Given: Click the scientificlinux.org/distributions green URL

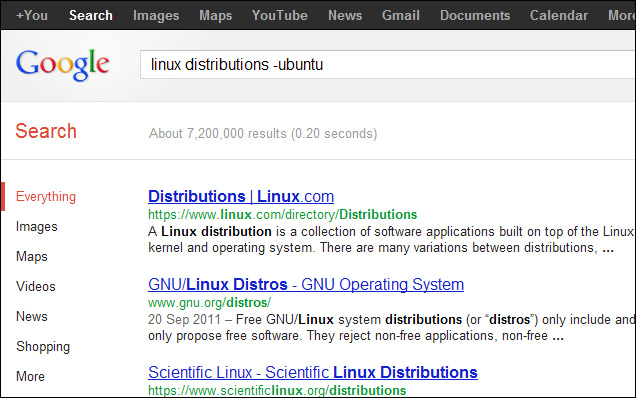Looking at the screenshot, I should point(277,390).
